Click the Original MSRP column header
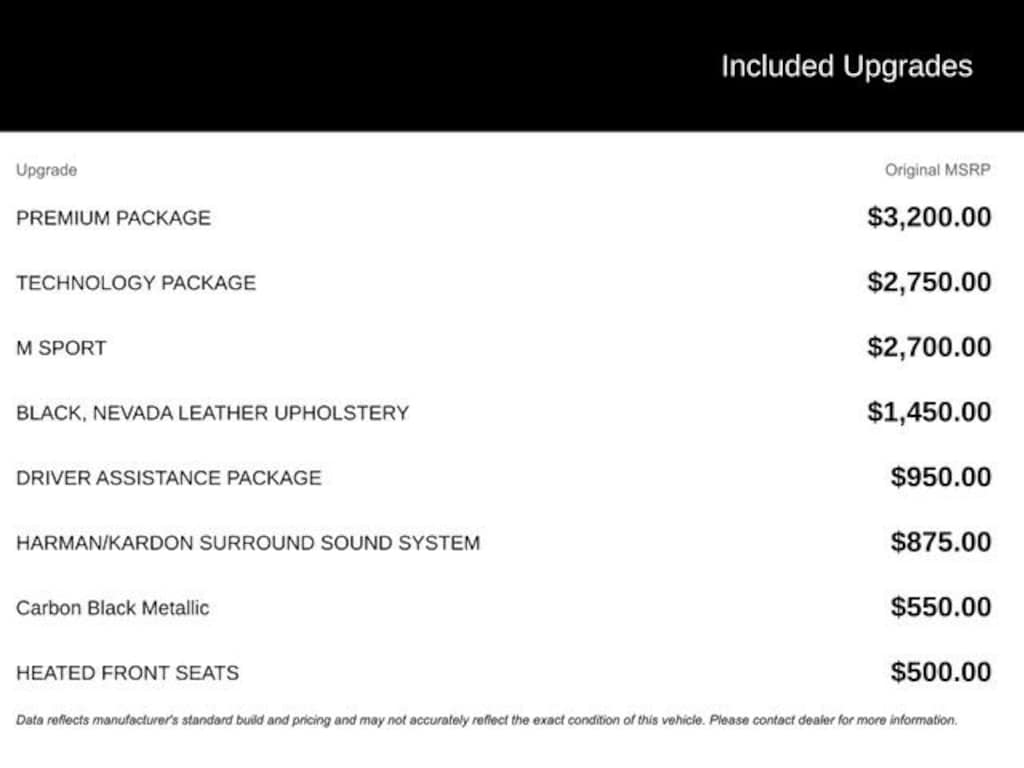 point(937,170)
